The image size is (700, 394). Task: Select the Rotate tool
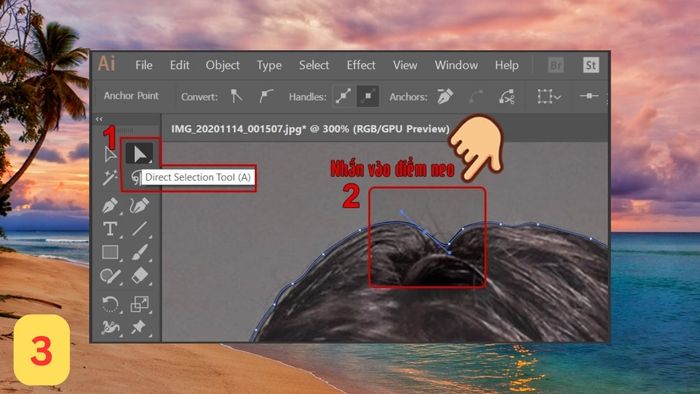tap(110, 304)
